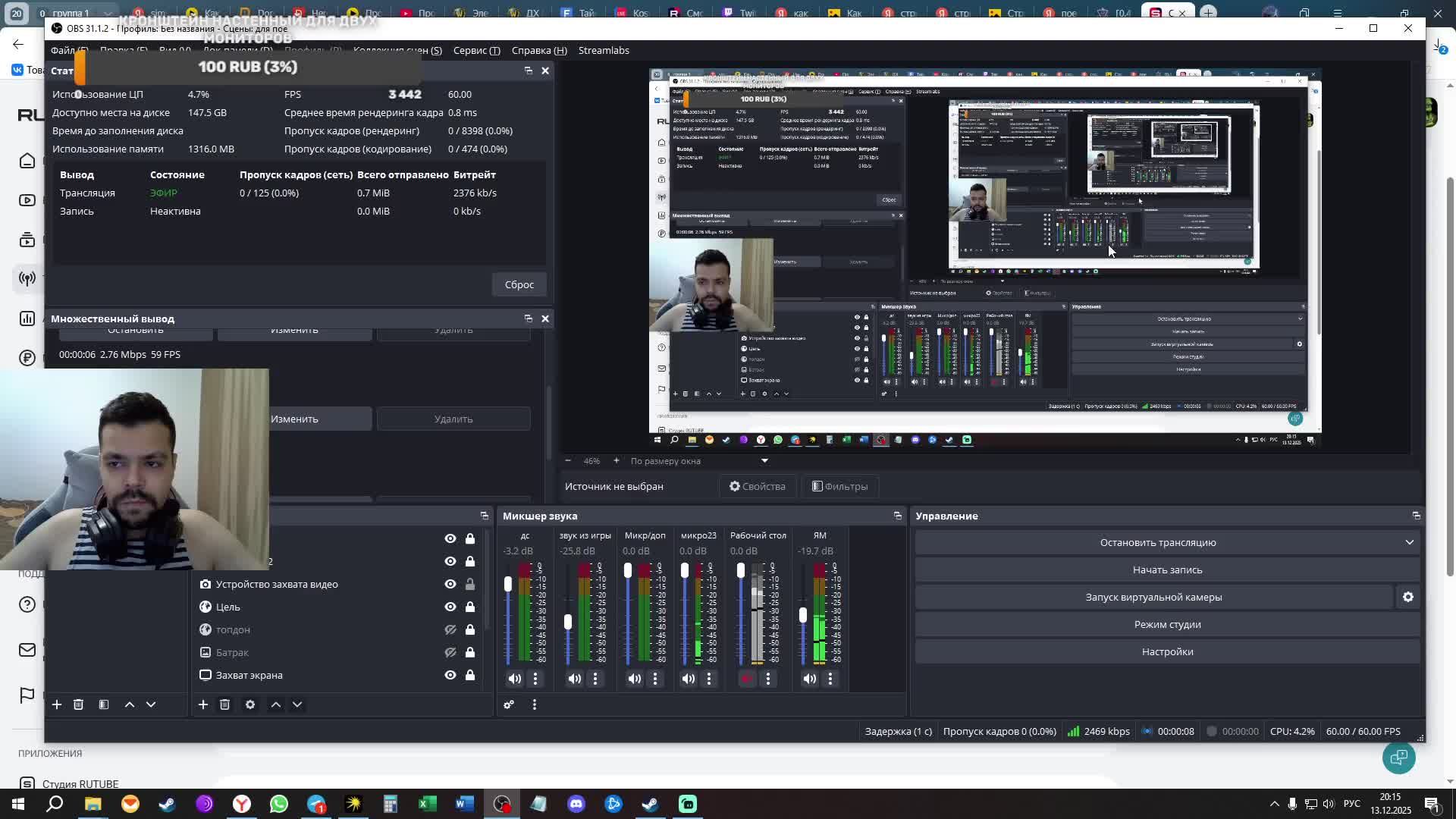Image resolution: width=1456 pixels, height=819 pixels.
Task: Expand the Остановить трансляцию dropdown arrow
Action: pos(1410,542)
